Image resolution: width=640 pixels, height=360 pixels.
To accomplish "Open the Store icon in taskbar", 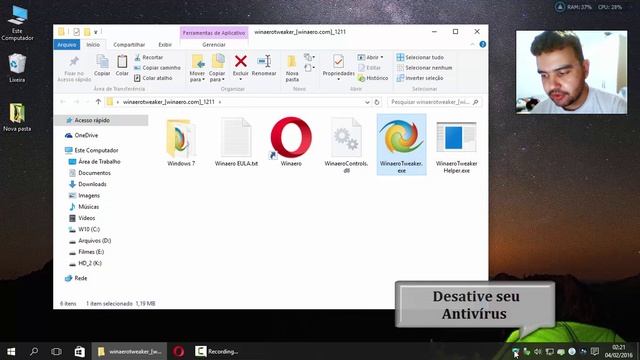I will (79, 351).
